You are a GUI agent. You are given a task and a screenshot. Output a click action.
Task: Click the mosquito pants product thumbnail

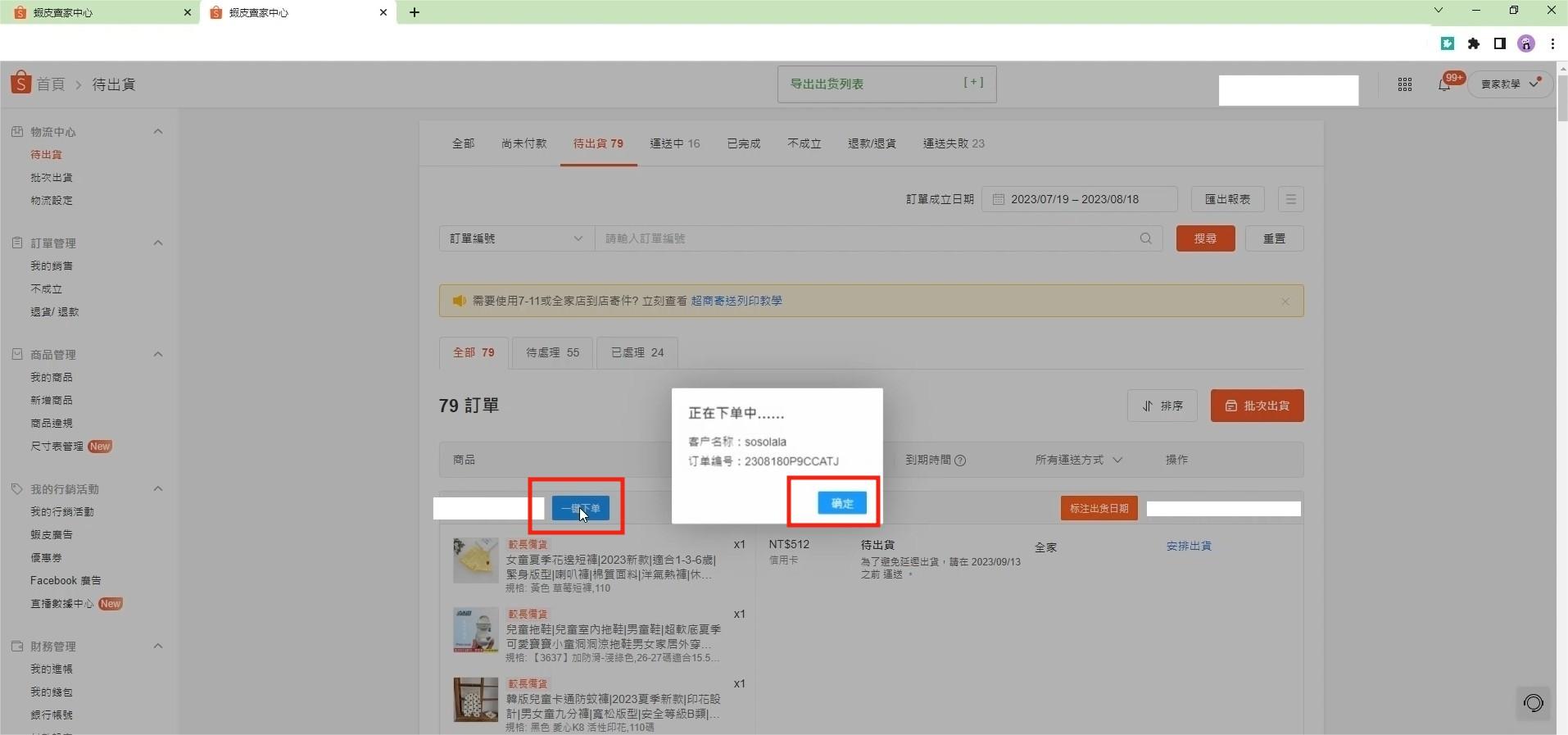click(x=475, y=699)
